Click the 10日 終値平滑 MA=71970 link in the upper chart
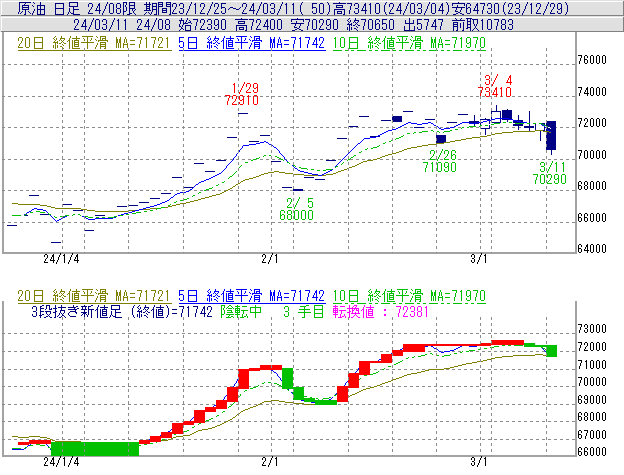The width and height of the screenshot is (624, 475). click(409, 43)
